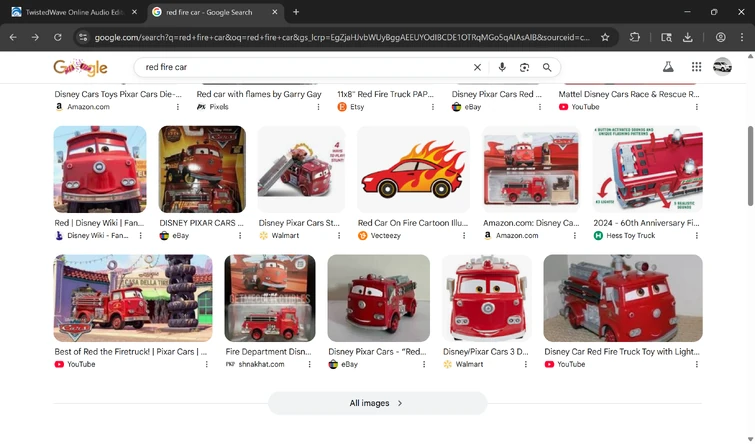
Task: Open media/tab search toolbar icon
Action: click(x=666, y=37)
